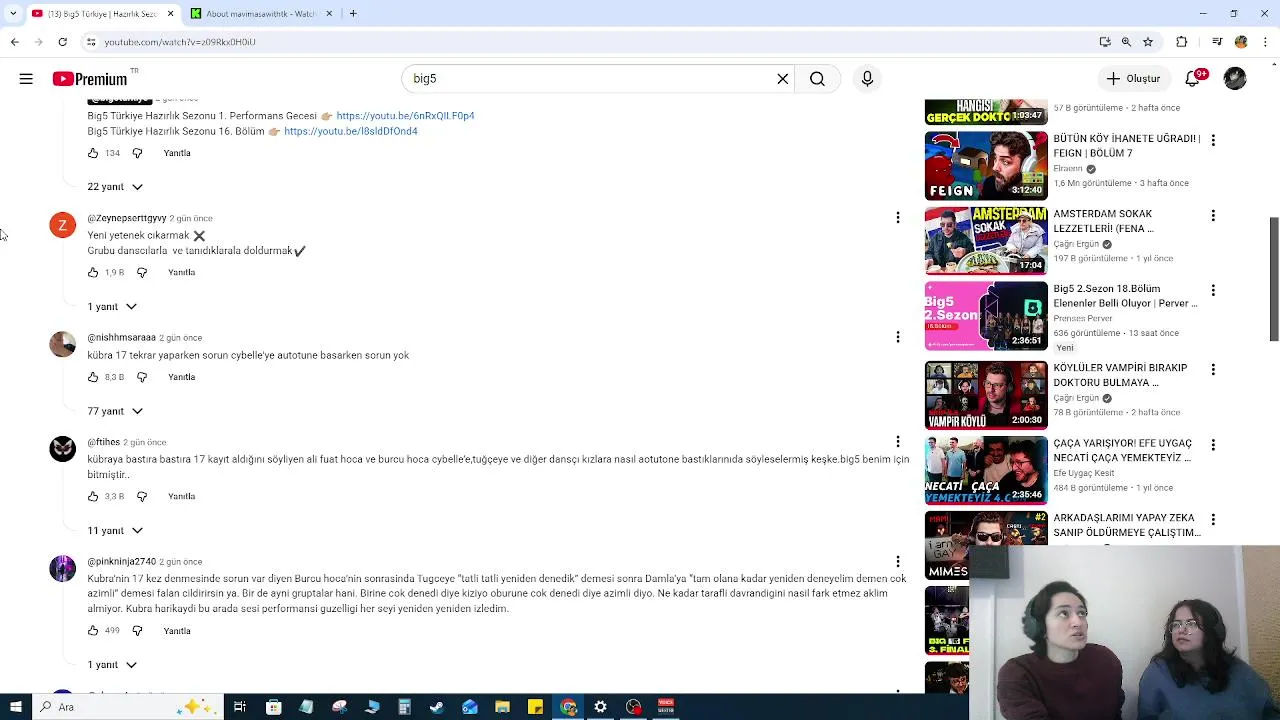Click Yanıtla under @pinkninja2740 comment
This screenshot has width=1280, height=720.
pyautogui.click(x=177, y=631)
